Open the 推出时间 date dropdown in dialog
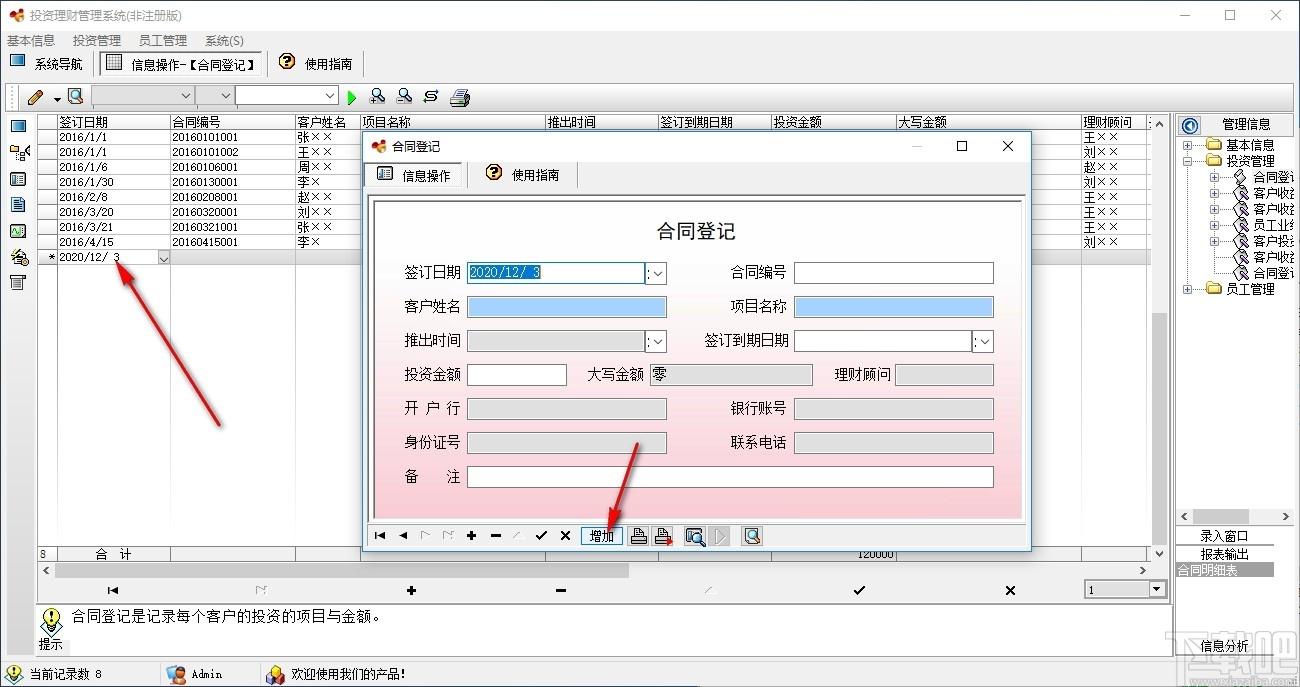The height and width of the screenshot is (687, 1300). click(x=656, y=341)
